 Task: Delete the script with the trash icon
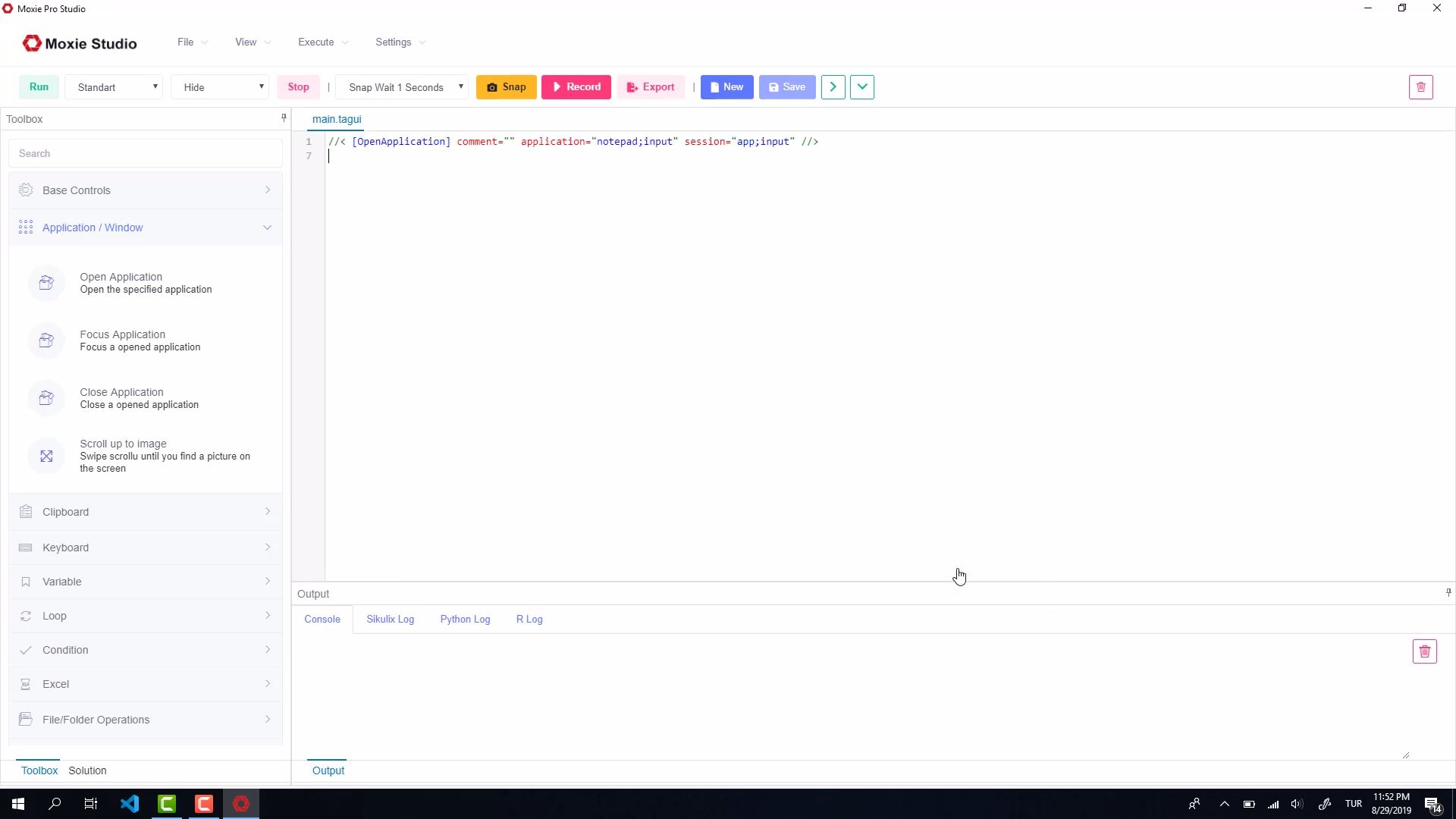coord(1421,86)
